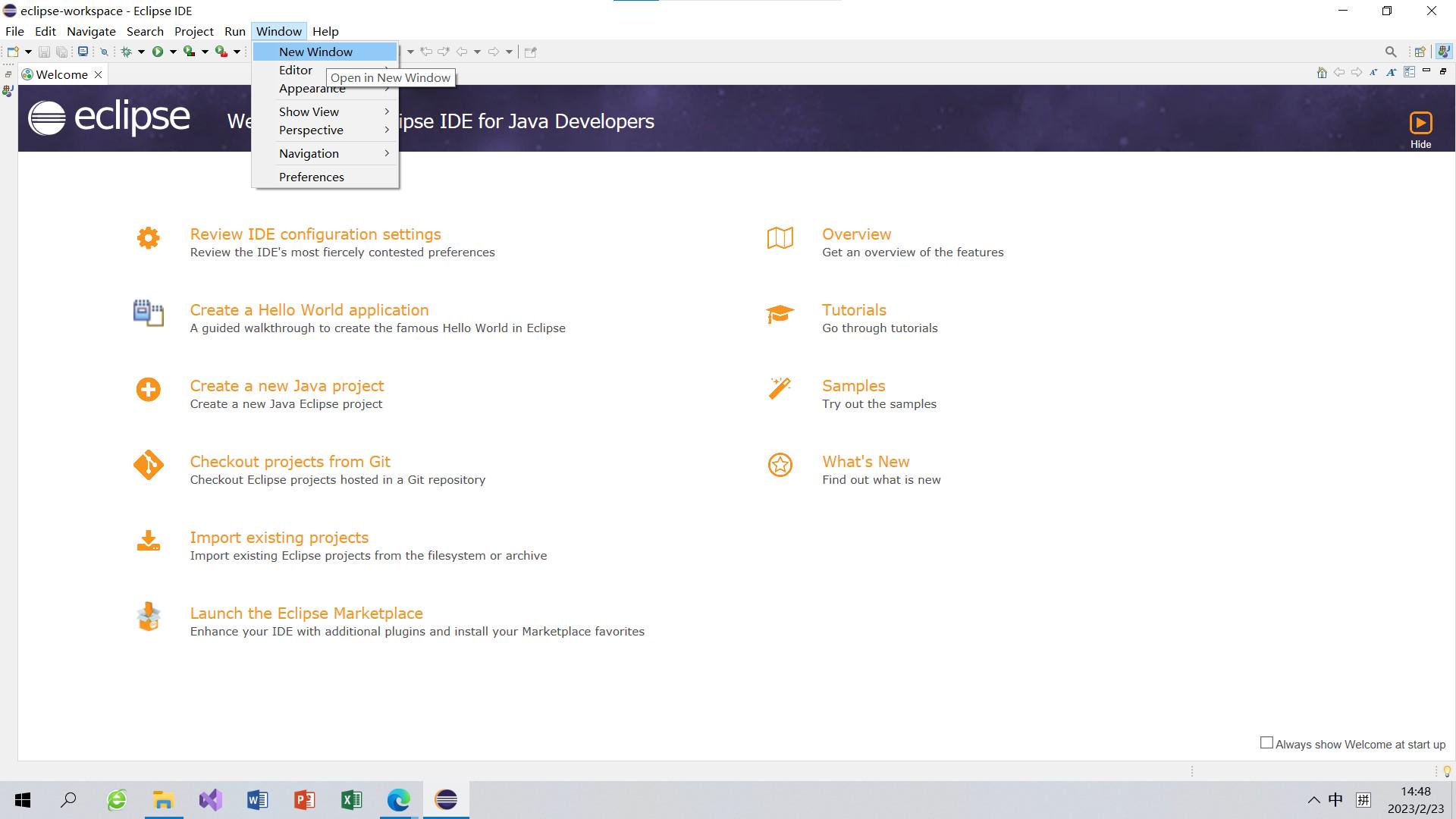Click the Magnify font size icon

tap(1392, 72)
